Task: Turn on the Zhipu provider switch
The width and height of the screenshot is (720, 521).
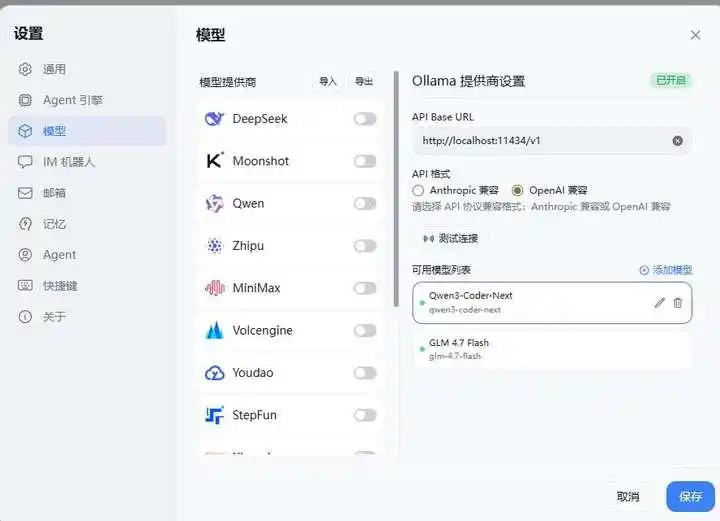Action: click(x=365, y=246)
